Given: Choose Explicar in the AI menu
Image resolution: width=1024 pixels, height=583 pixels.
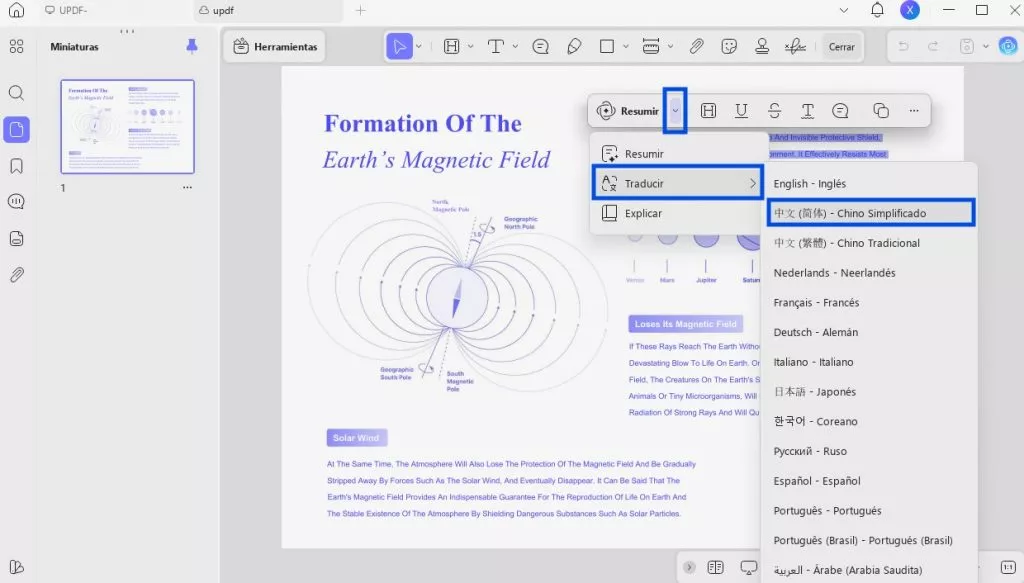Looking at the screenshot, I should pos(679,213).
